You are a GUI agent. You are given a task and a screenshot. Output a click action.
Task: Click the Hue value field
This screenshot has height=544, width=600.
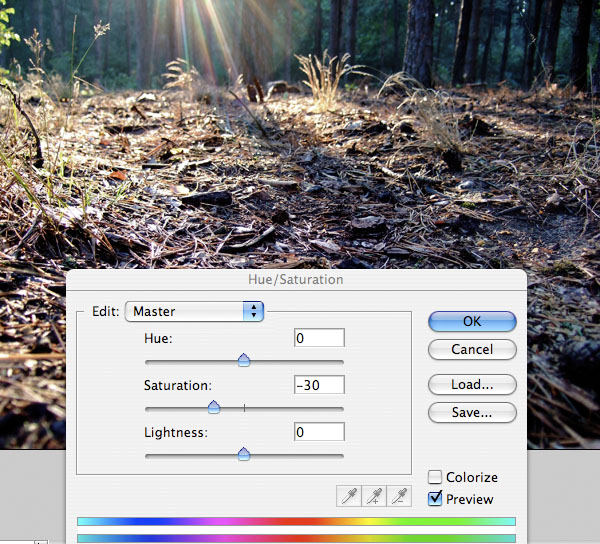[x=319, y=338]
